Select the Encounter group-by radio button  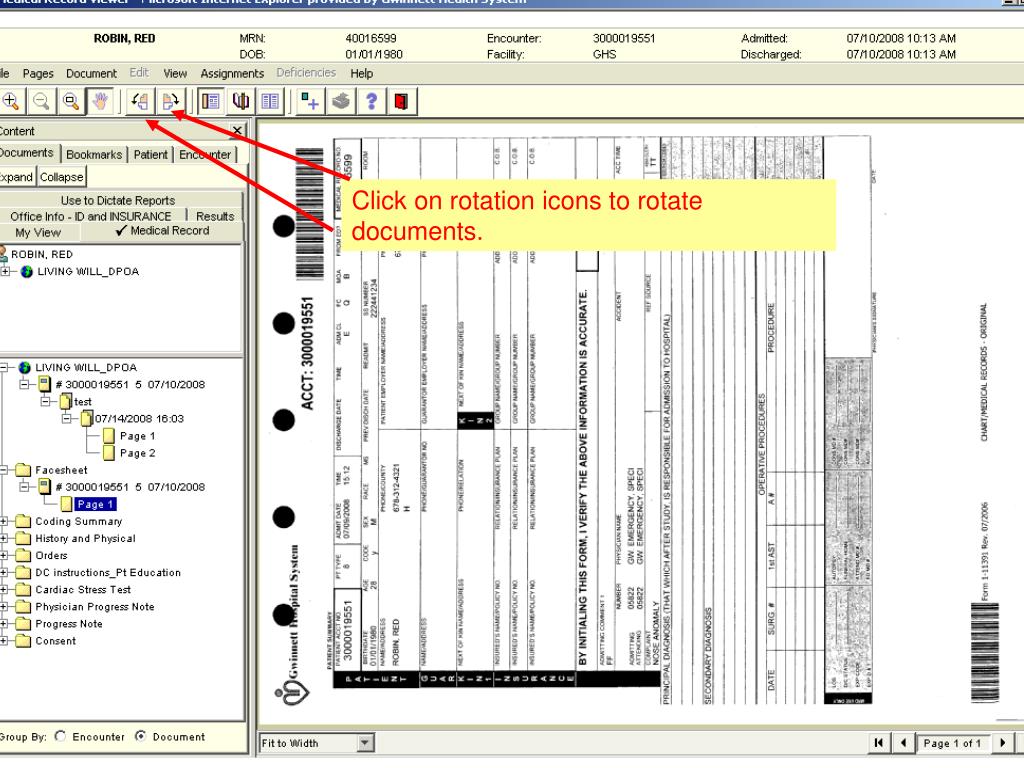pyautogui.click(x=61, y=737)
